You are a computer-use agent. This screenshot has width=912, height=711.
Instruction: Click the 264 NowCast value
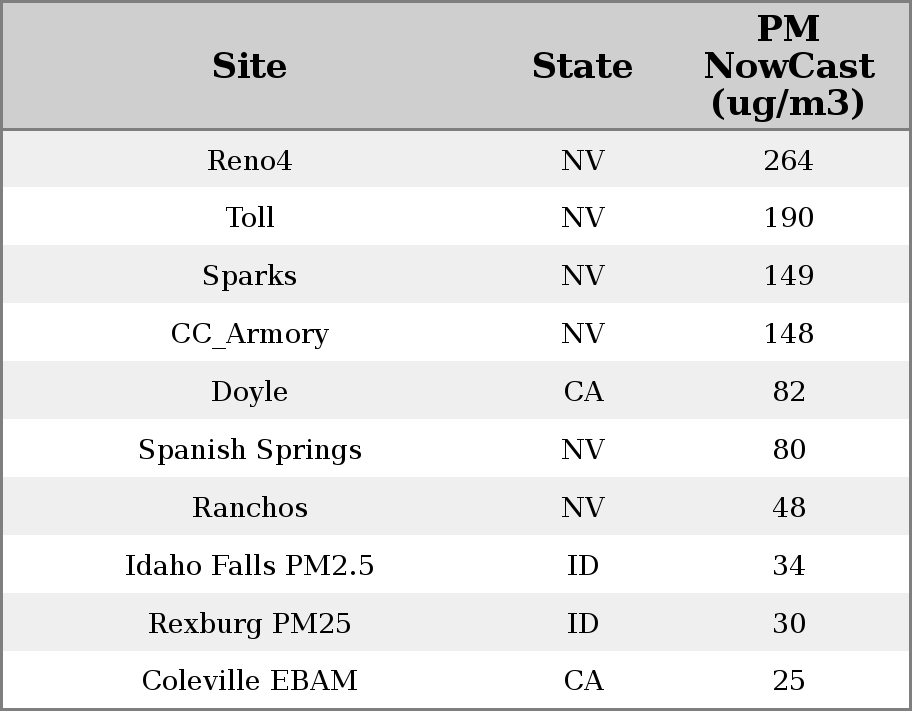(x=788, y=161)
